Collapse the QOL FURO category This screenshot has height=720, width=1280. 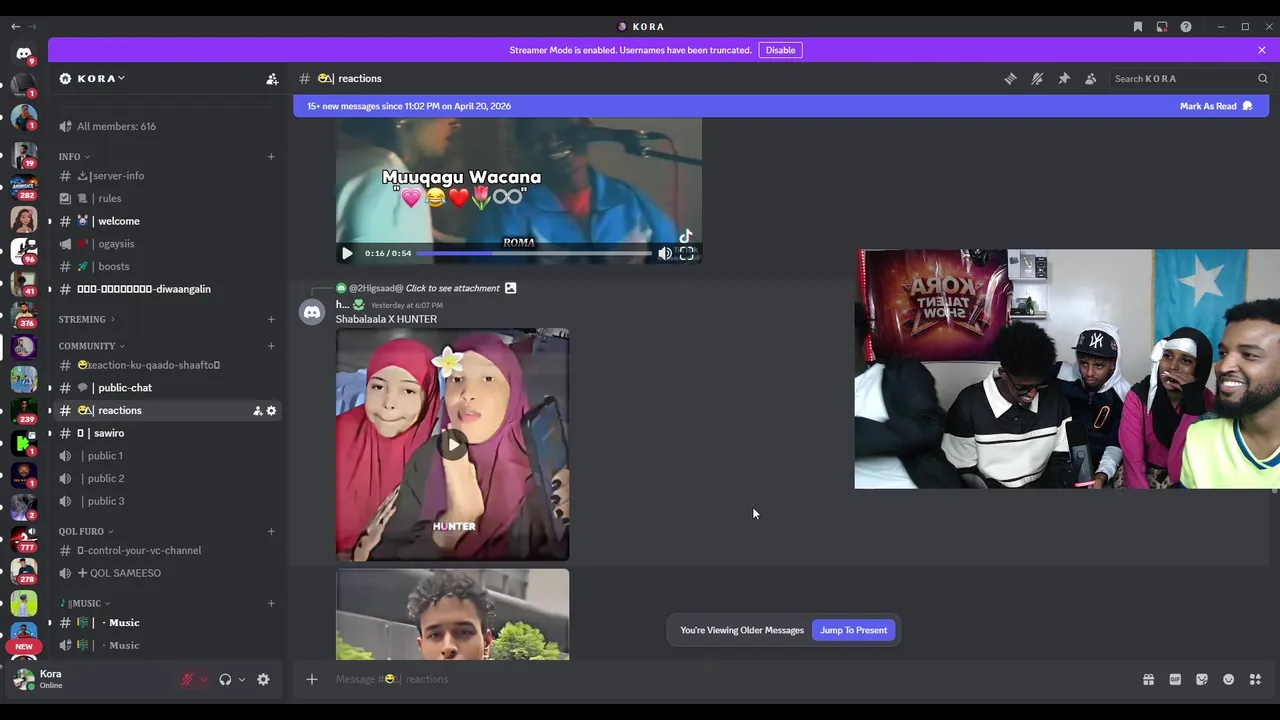point(86,531)
